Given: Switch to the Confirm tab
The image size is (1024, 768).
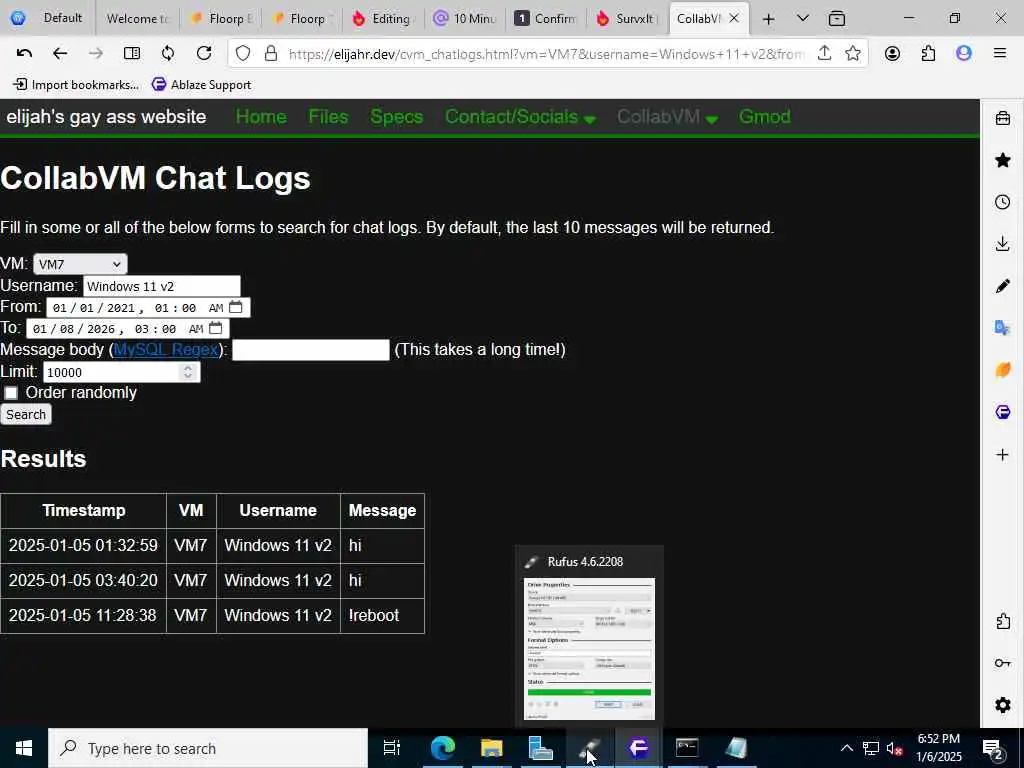Looking at the screenshot, I should click(546, 18).
